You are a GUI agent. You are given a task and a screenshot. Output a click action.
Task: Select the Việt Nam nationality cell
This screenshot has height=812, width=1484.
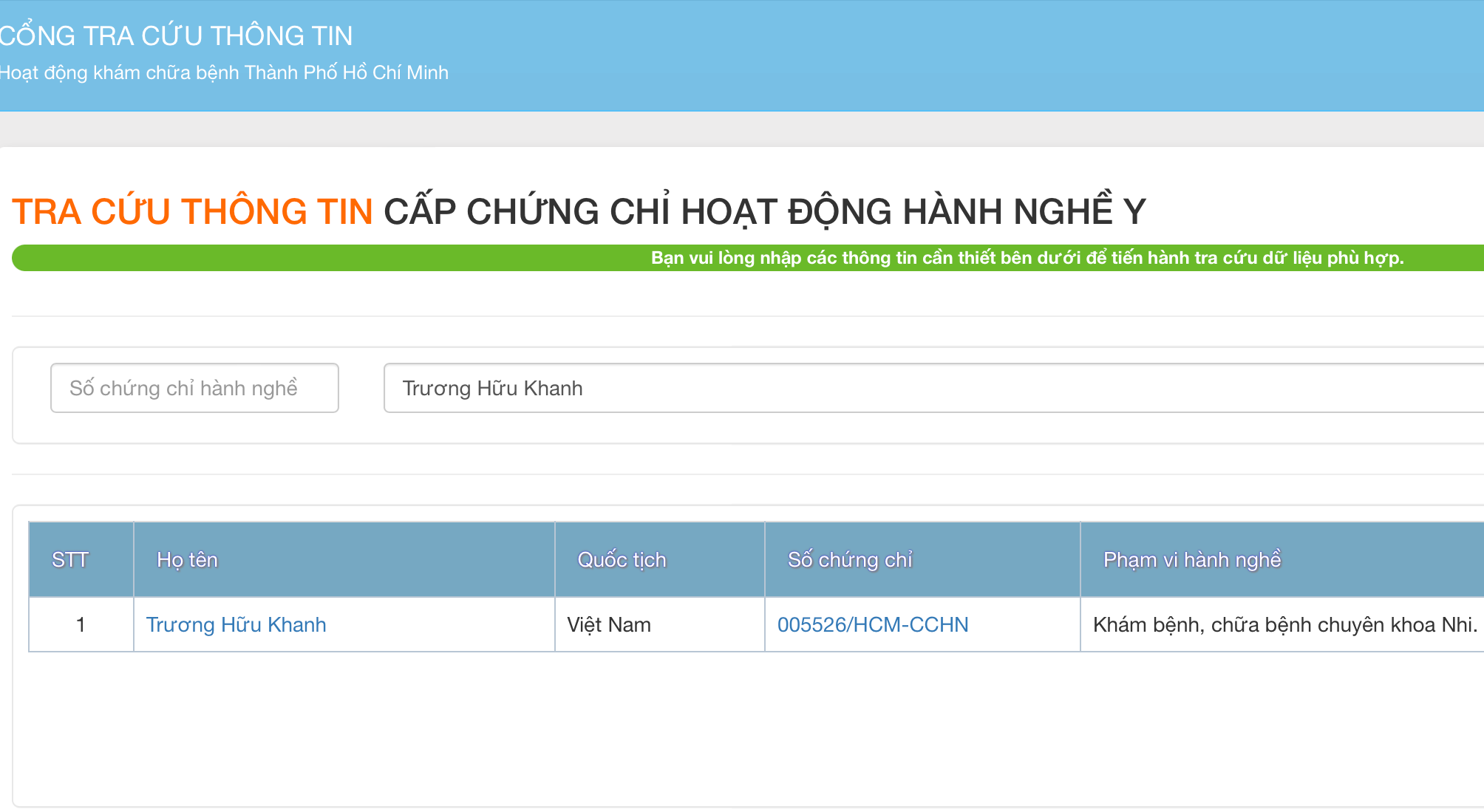609,625
